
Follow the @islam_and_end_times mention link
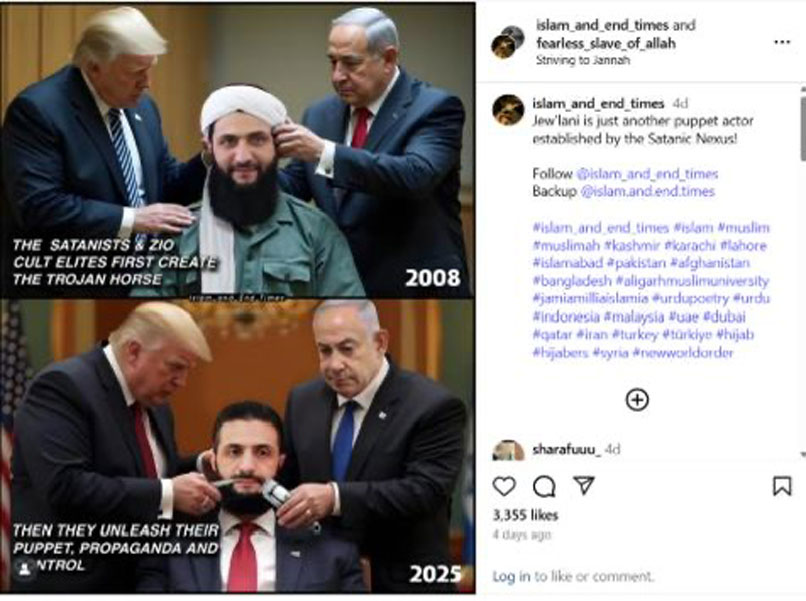point(647,174)
